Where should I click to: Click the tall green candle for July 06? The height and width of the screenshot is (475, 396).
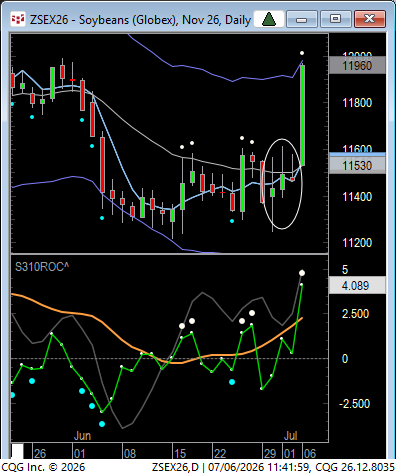coord(302,115)
